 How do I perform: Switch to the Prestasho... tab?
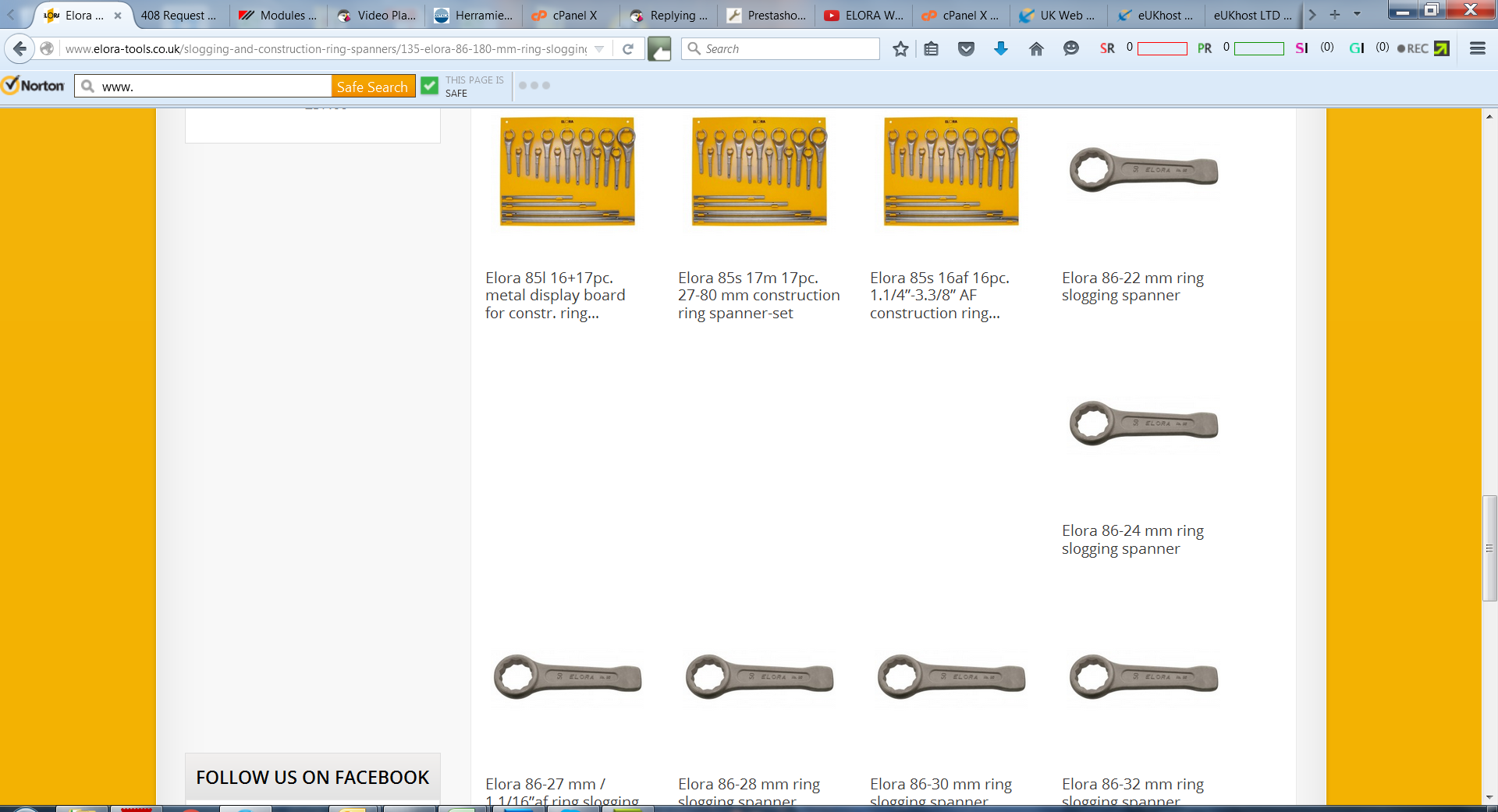767,15
